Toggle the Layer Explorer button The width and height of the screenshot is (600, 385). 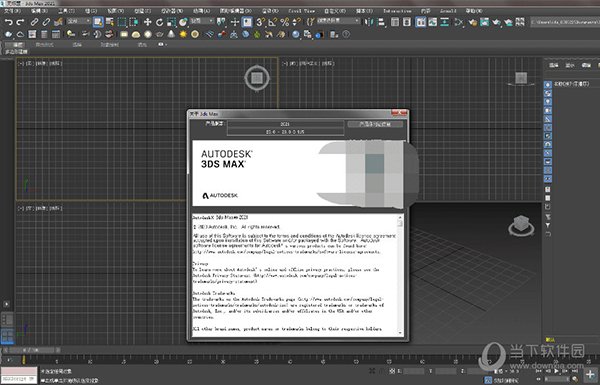point(407,22)
